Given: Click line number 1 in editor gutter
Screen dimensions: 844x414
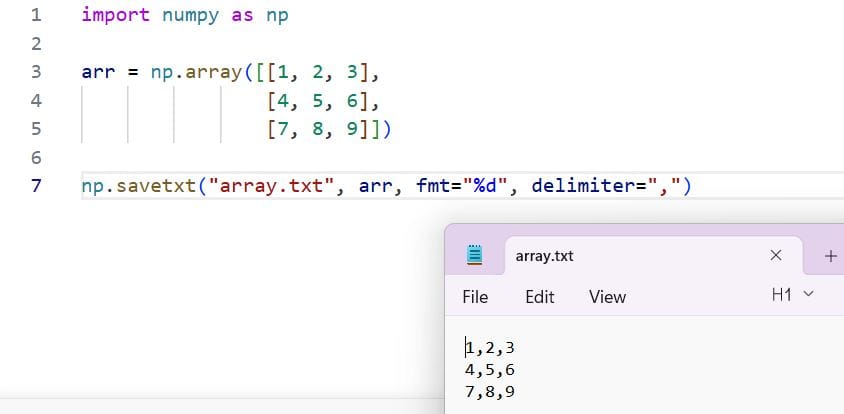Looking at the screenshot, I should 36,15.
